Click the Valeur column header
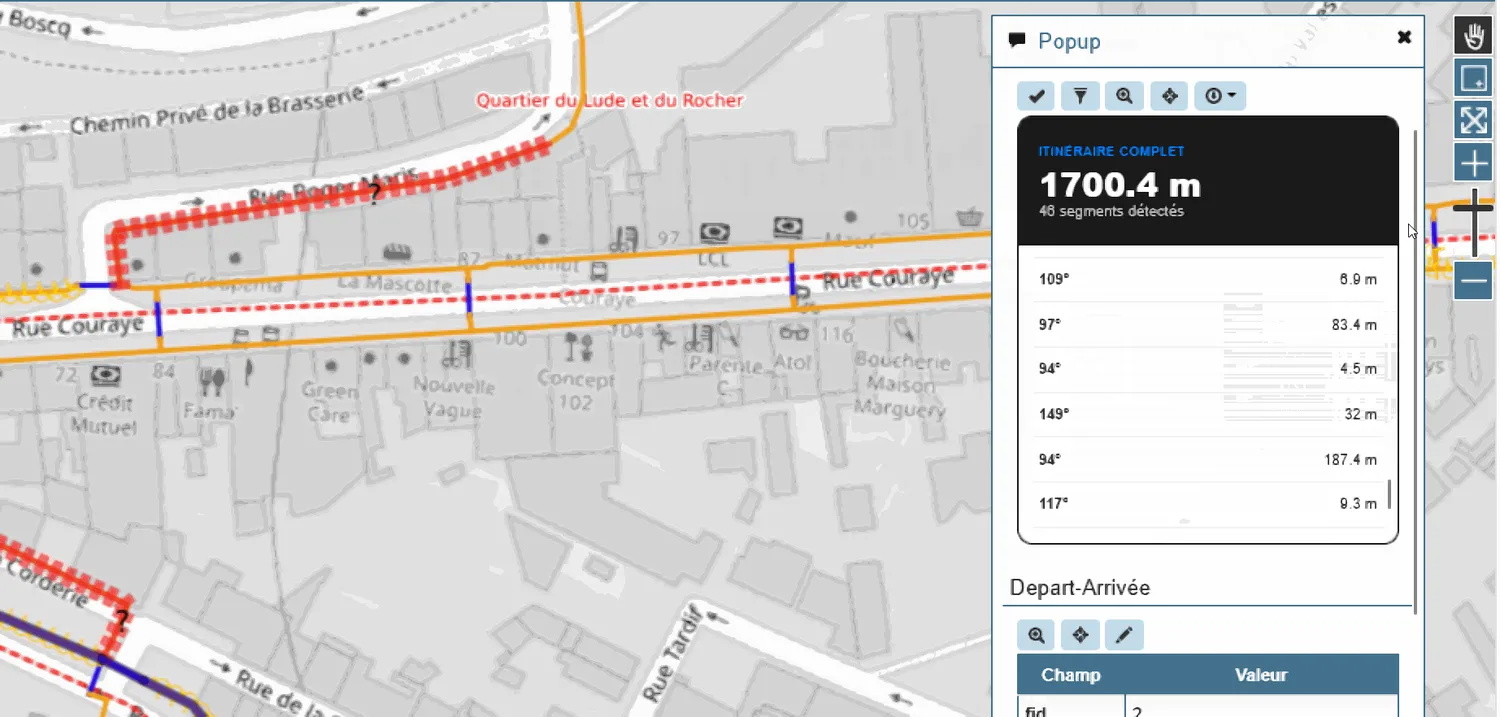Image resolution: width=1500 pixels, height=717 pixels. pyautogui.click(x=1262, y=675)
